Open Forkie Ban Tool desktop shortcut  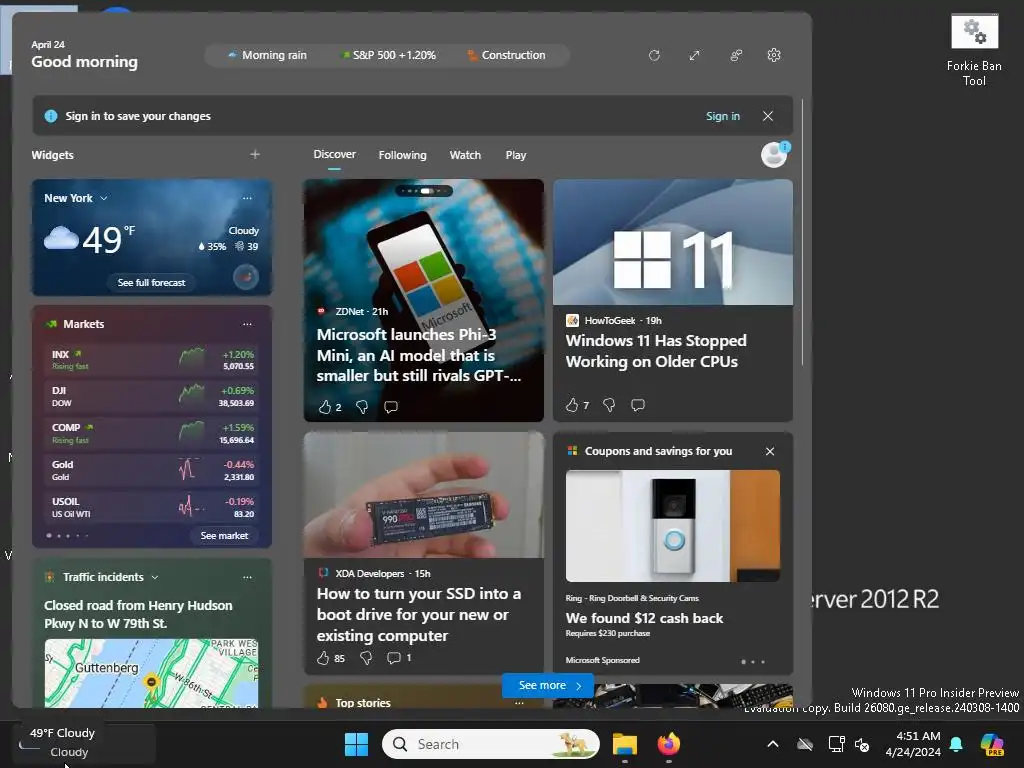974,51
